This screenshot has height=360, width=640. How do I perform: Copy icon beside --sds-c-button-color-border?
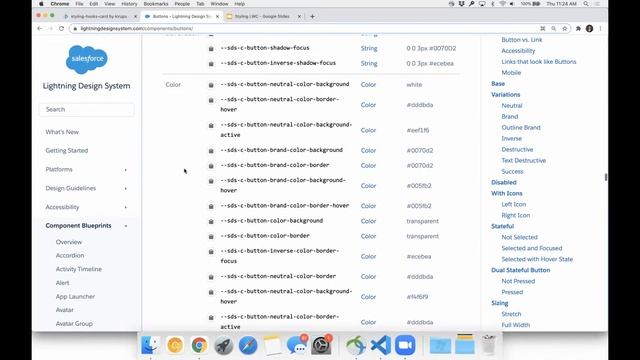click(x=211, y=236)
